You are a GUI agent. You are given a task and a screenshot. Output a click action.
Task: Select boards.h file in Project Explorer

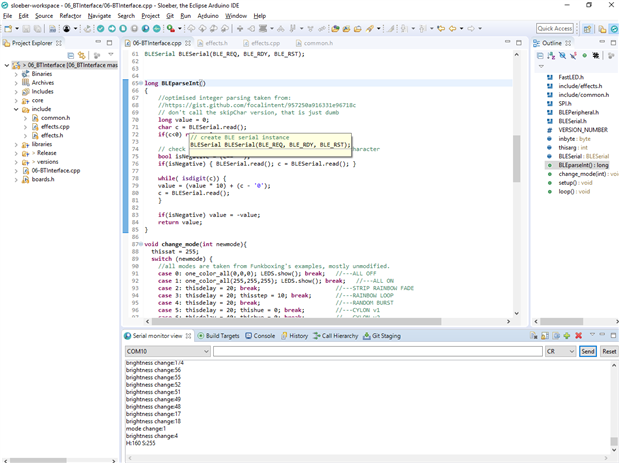click(42, 179)
